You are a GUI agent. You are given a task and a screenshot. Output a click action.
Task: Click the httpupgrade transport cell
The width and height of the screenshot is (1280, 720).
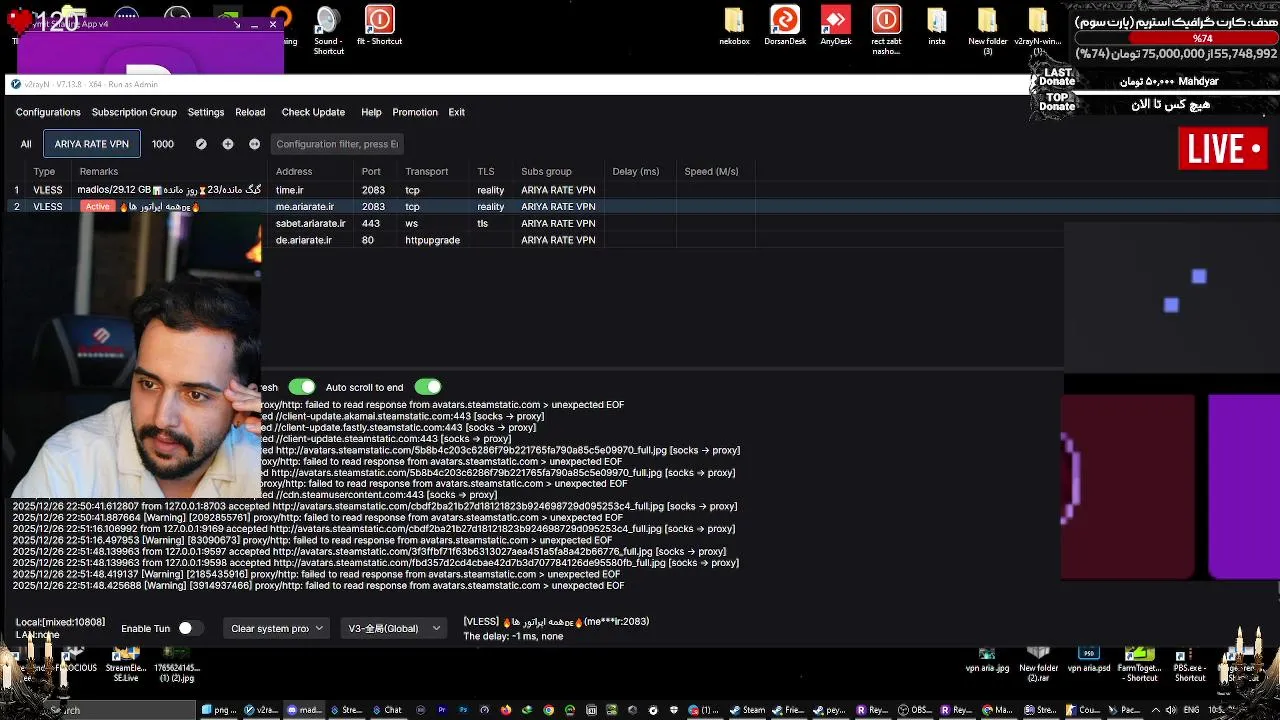pos(432,241)
